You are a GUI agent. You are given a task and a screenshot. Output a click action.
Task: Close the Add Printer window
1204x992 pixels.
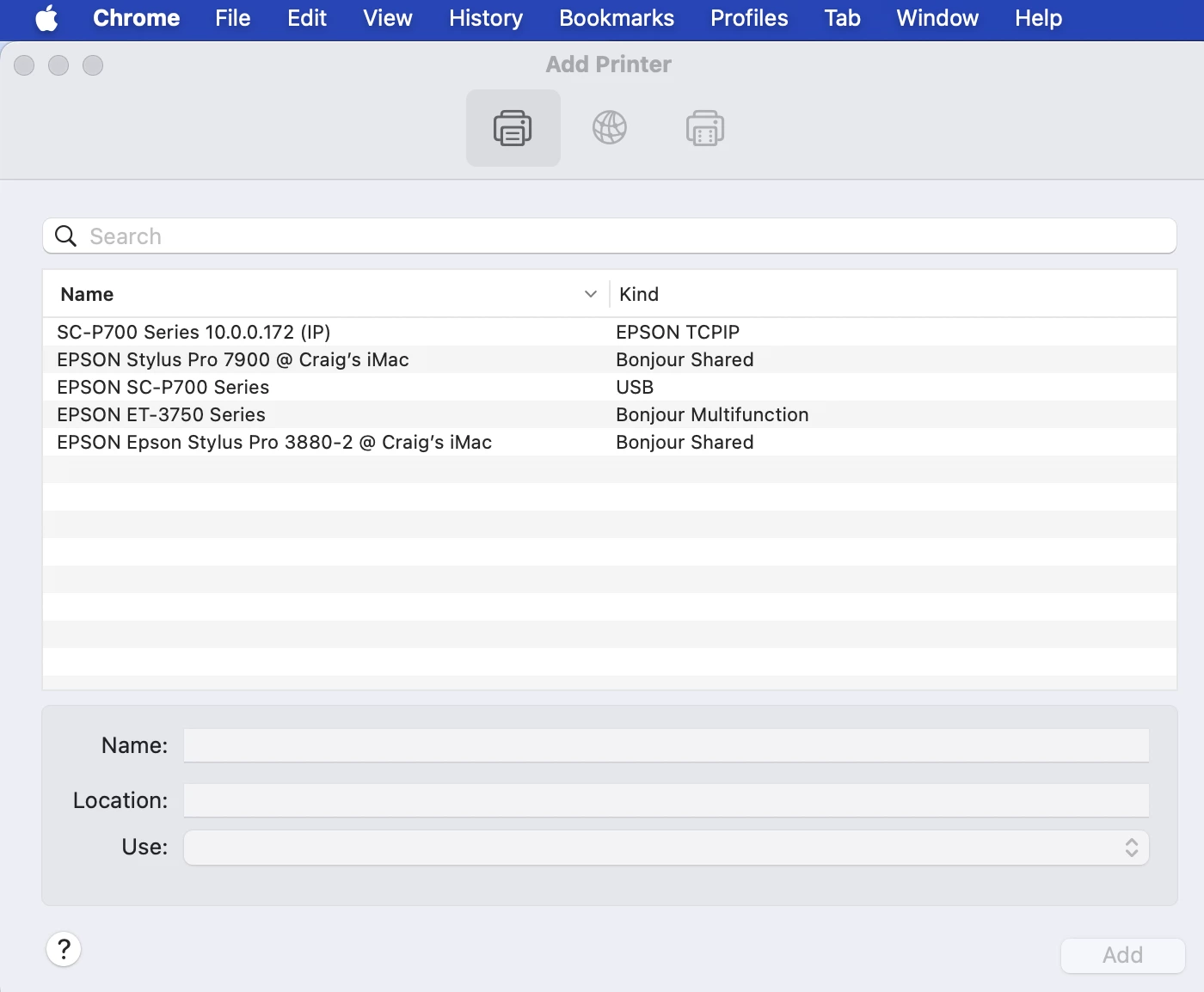(x=24, y=65)
